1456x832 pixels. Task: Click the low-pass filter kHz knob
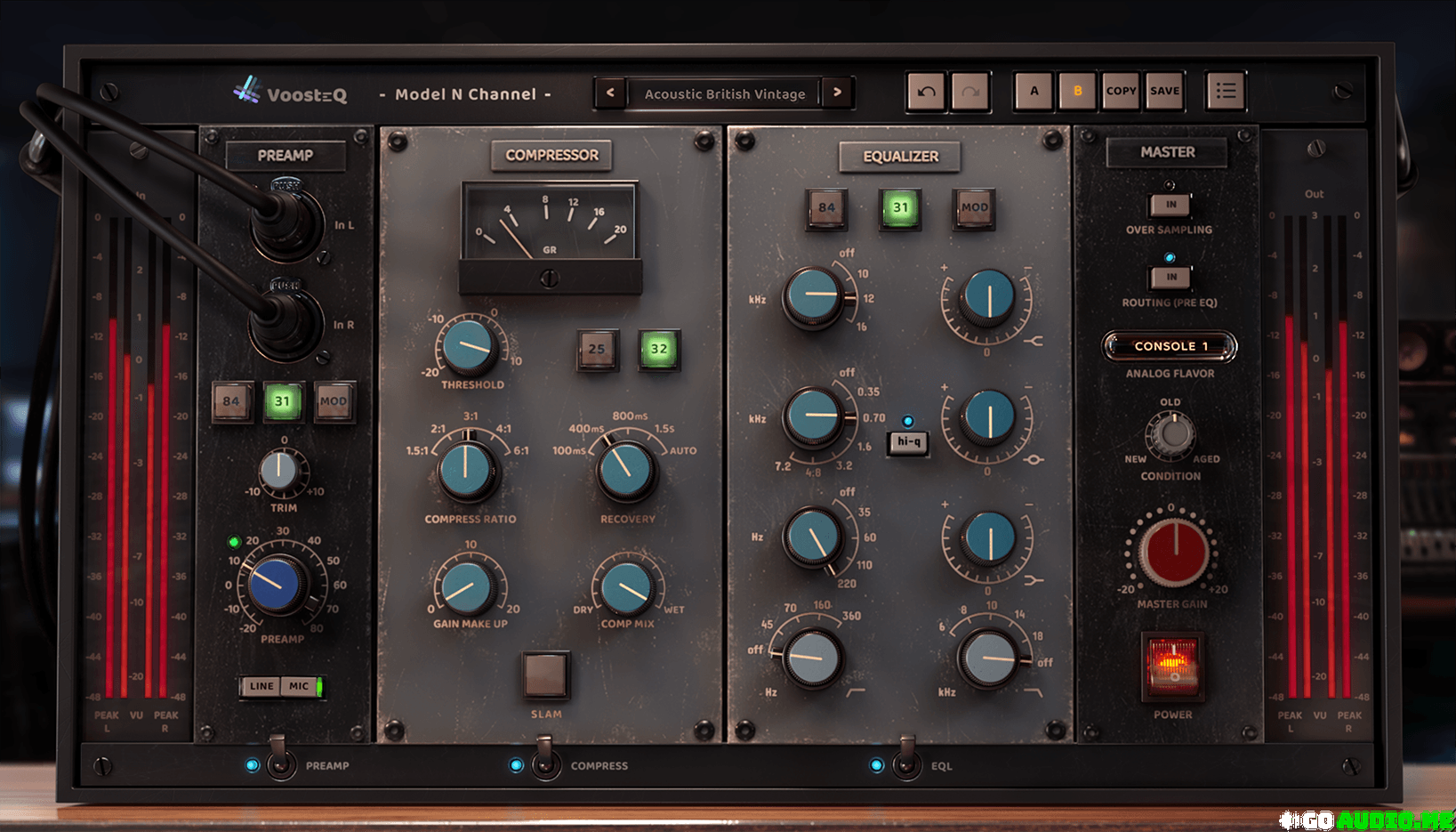[x=988, y=658]
